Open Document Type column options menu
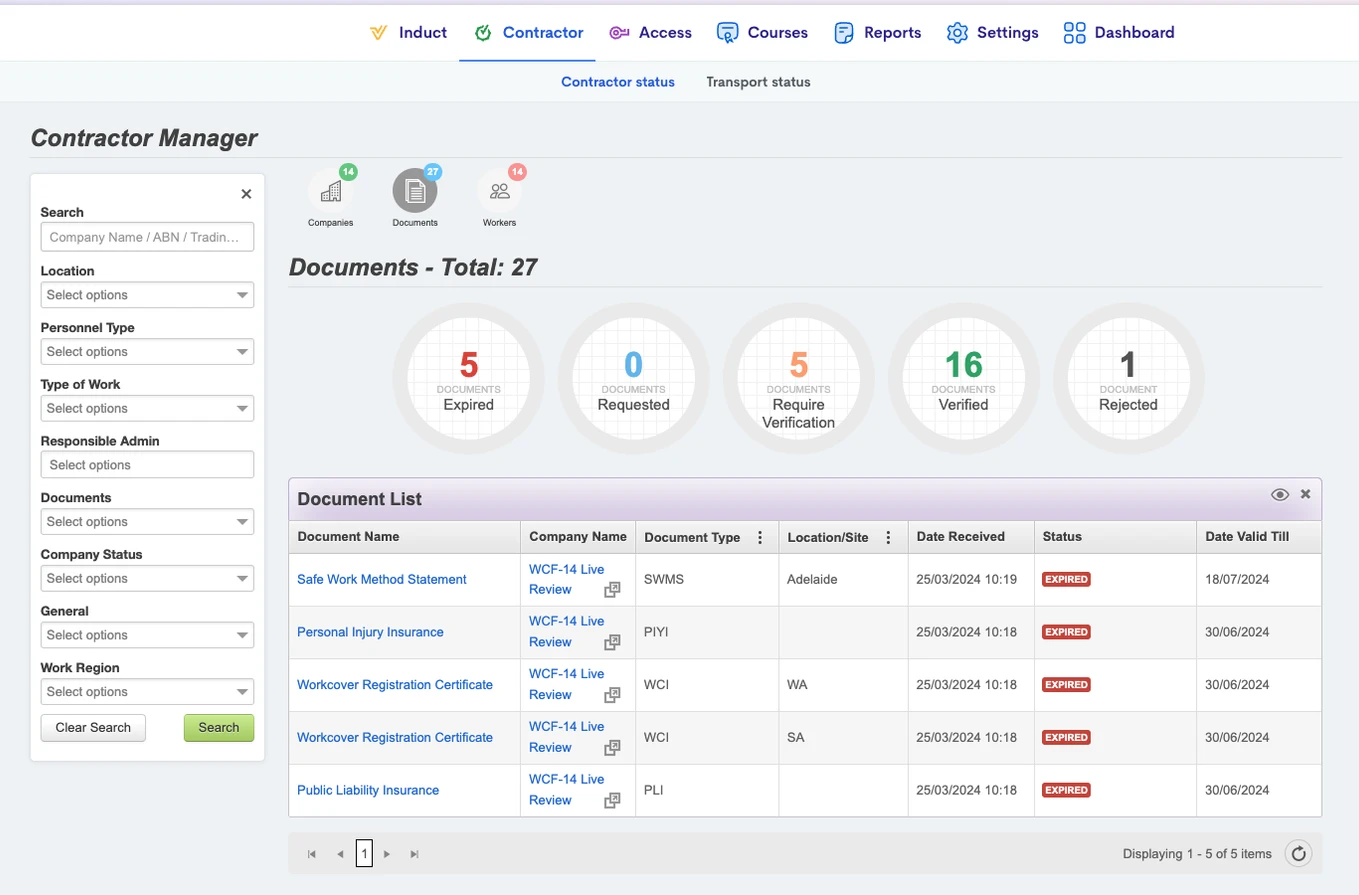This screenshot has width=1359, height=895. [x=760, y=537]
